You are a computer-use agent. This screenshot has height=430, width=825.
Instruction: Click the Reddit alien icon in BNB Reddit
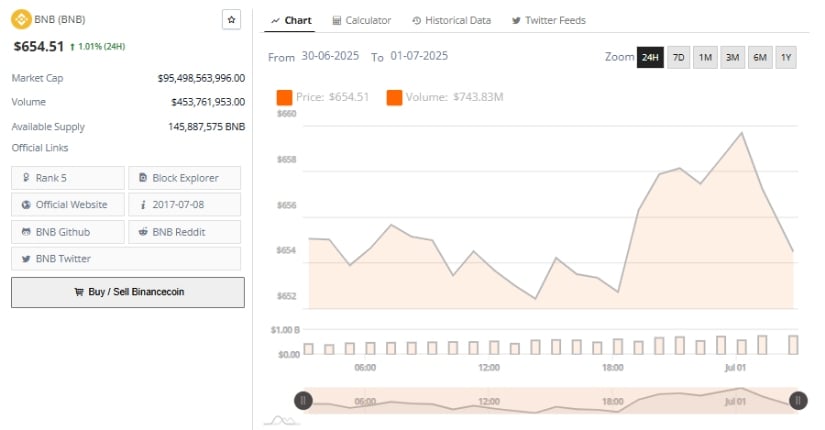[x=143, y=232]
